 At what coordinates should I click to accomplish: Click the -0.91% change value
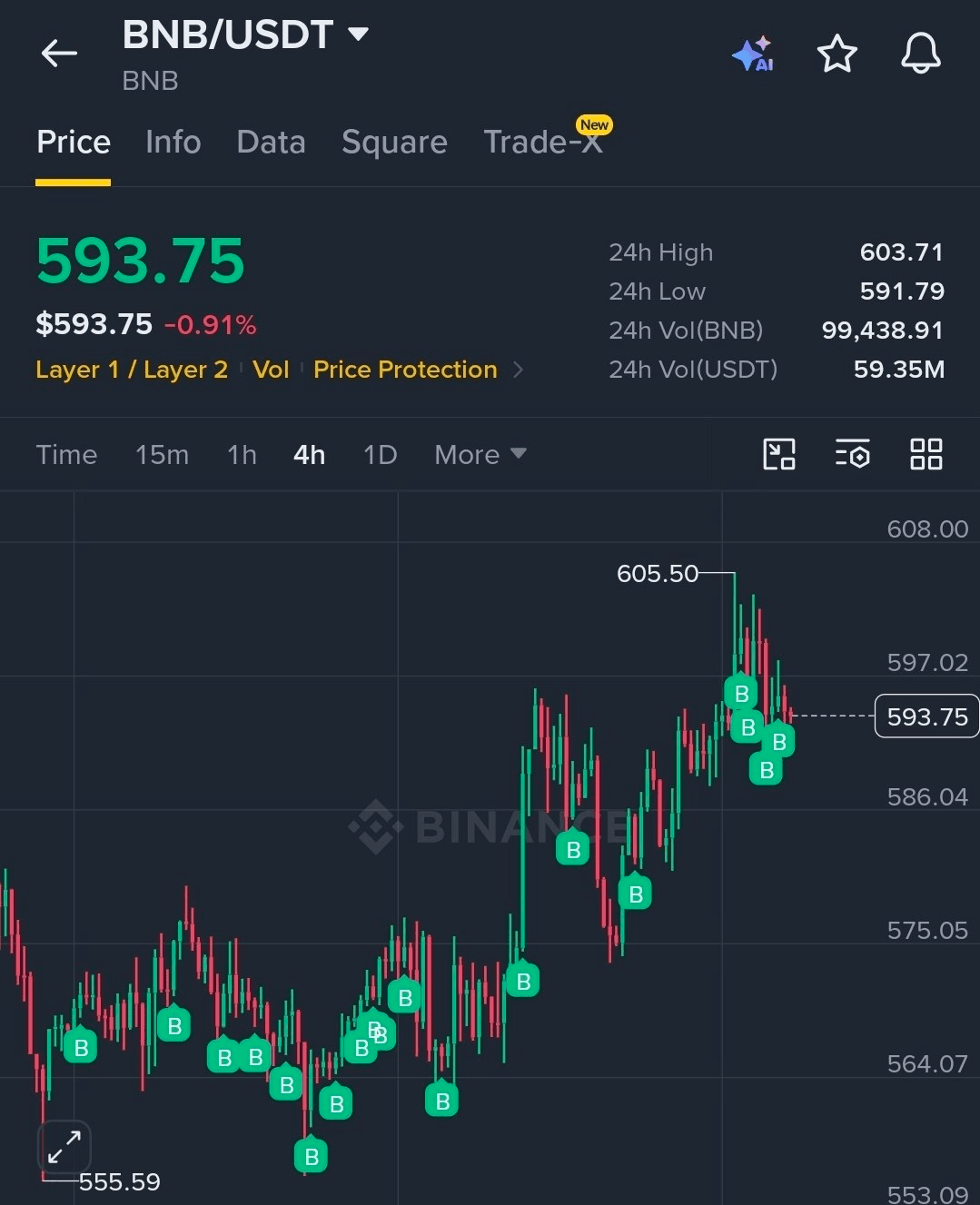tap(210, 324)
